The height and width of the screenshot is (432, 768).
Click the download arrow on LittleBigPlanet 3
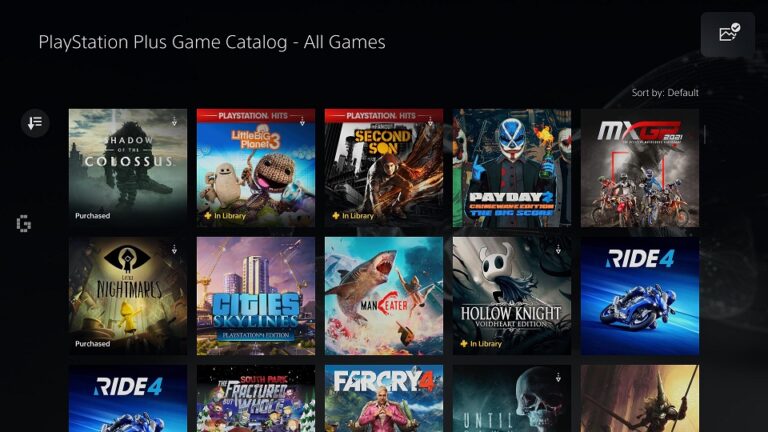click(302, 121)
